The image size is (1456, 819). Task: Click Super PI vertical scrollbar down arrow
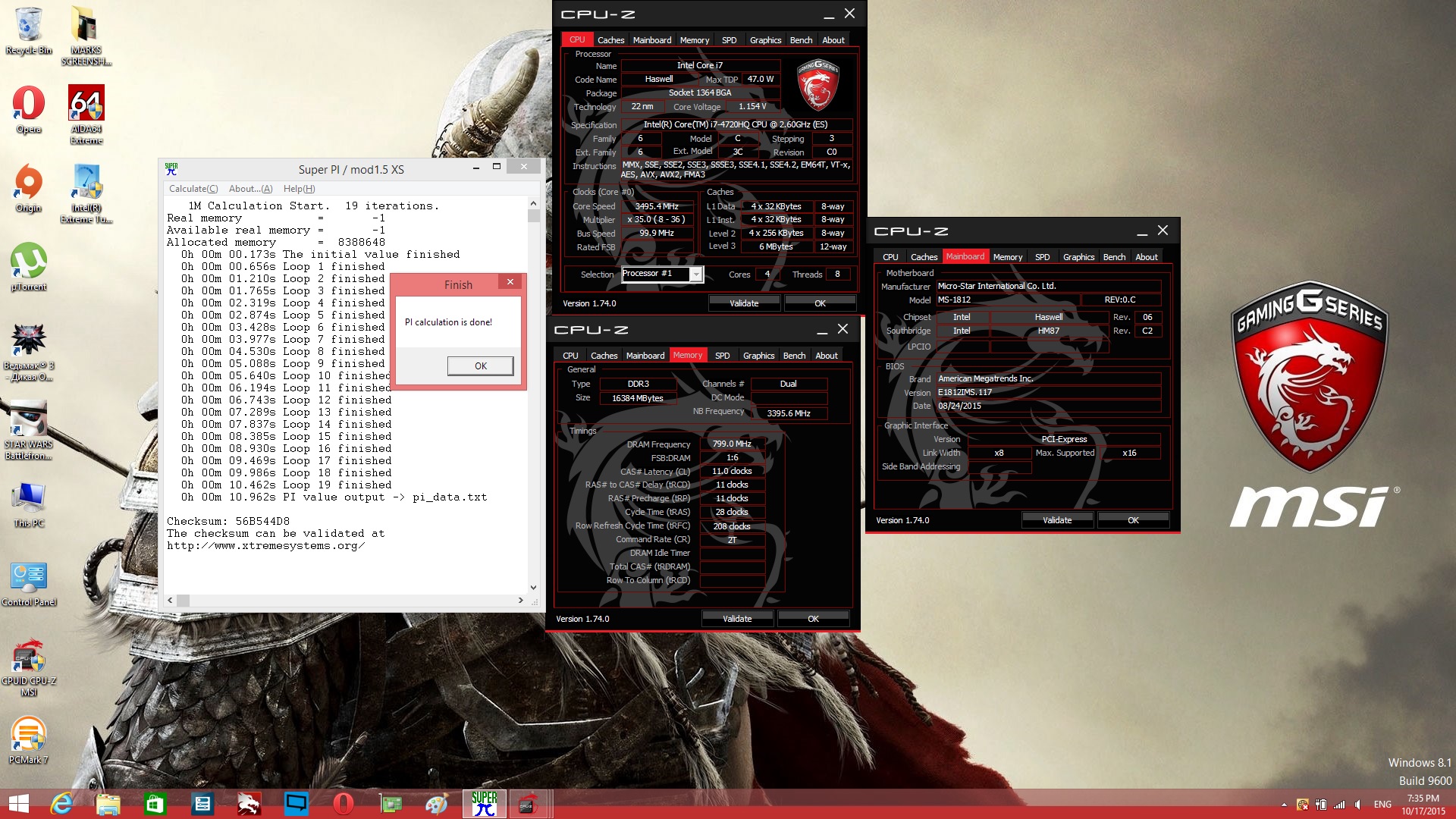click(x=533, y=587)
